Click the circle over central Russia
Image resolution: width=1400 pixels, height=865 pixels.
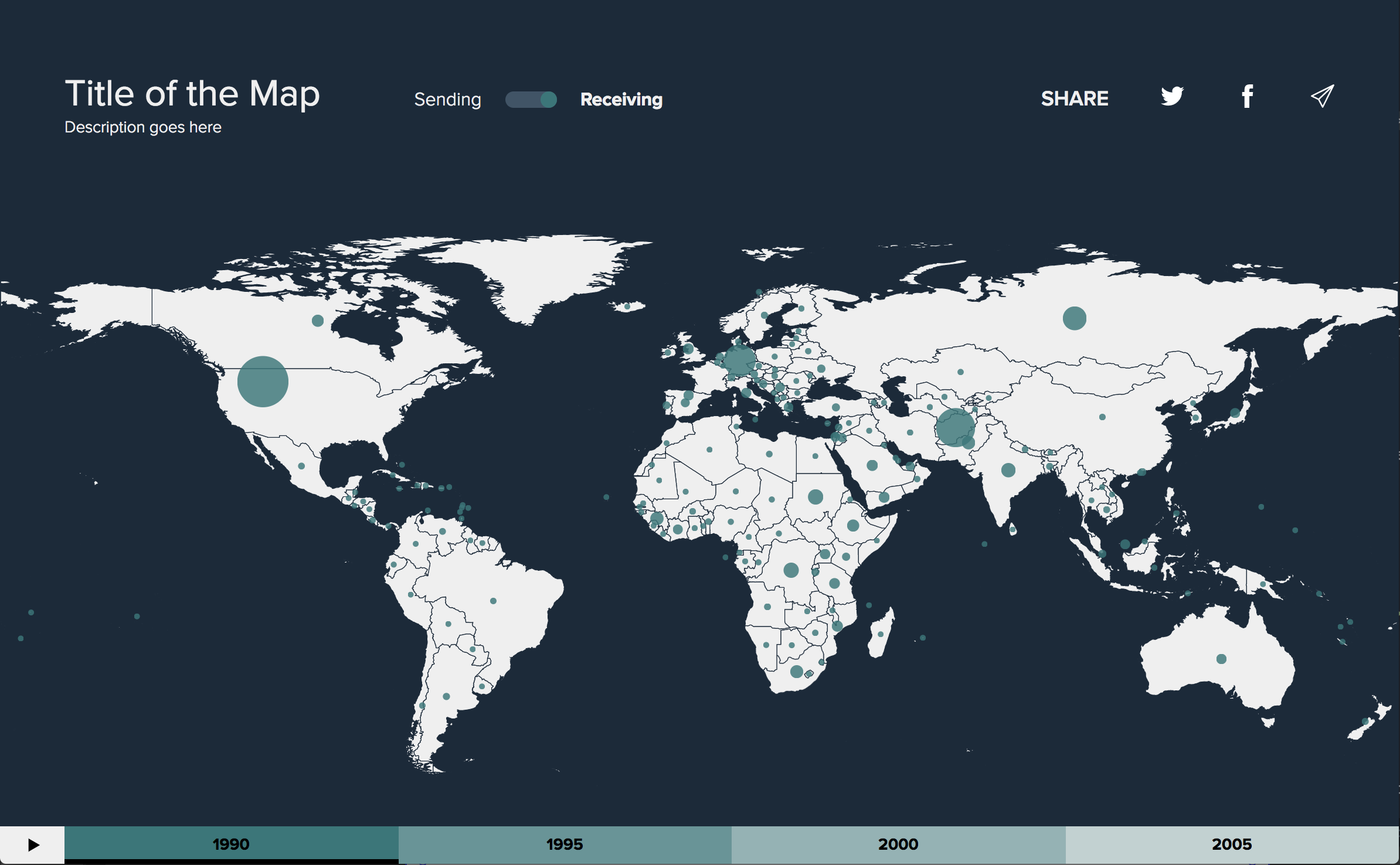(x=1073, y=318)
